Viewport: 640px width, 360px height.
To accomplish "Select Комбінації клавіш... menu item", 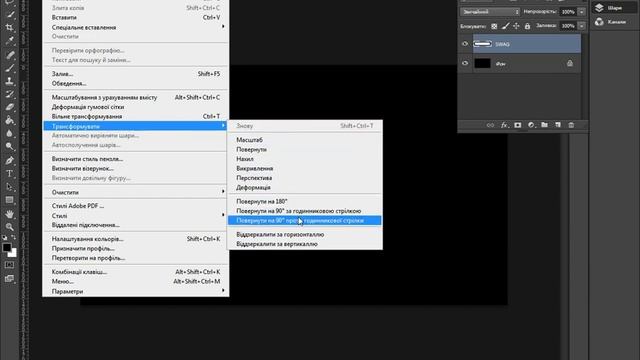I will [136, 272].
